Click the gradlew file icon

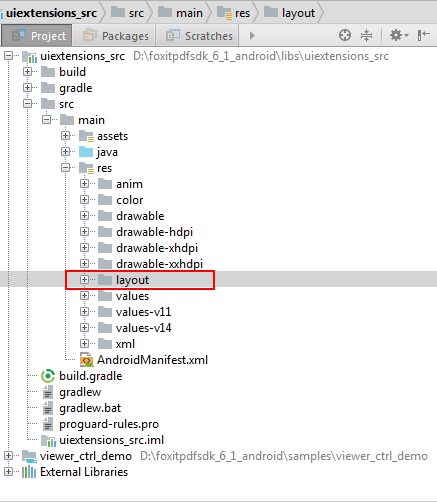pos(48,392)
